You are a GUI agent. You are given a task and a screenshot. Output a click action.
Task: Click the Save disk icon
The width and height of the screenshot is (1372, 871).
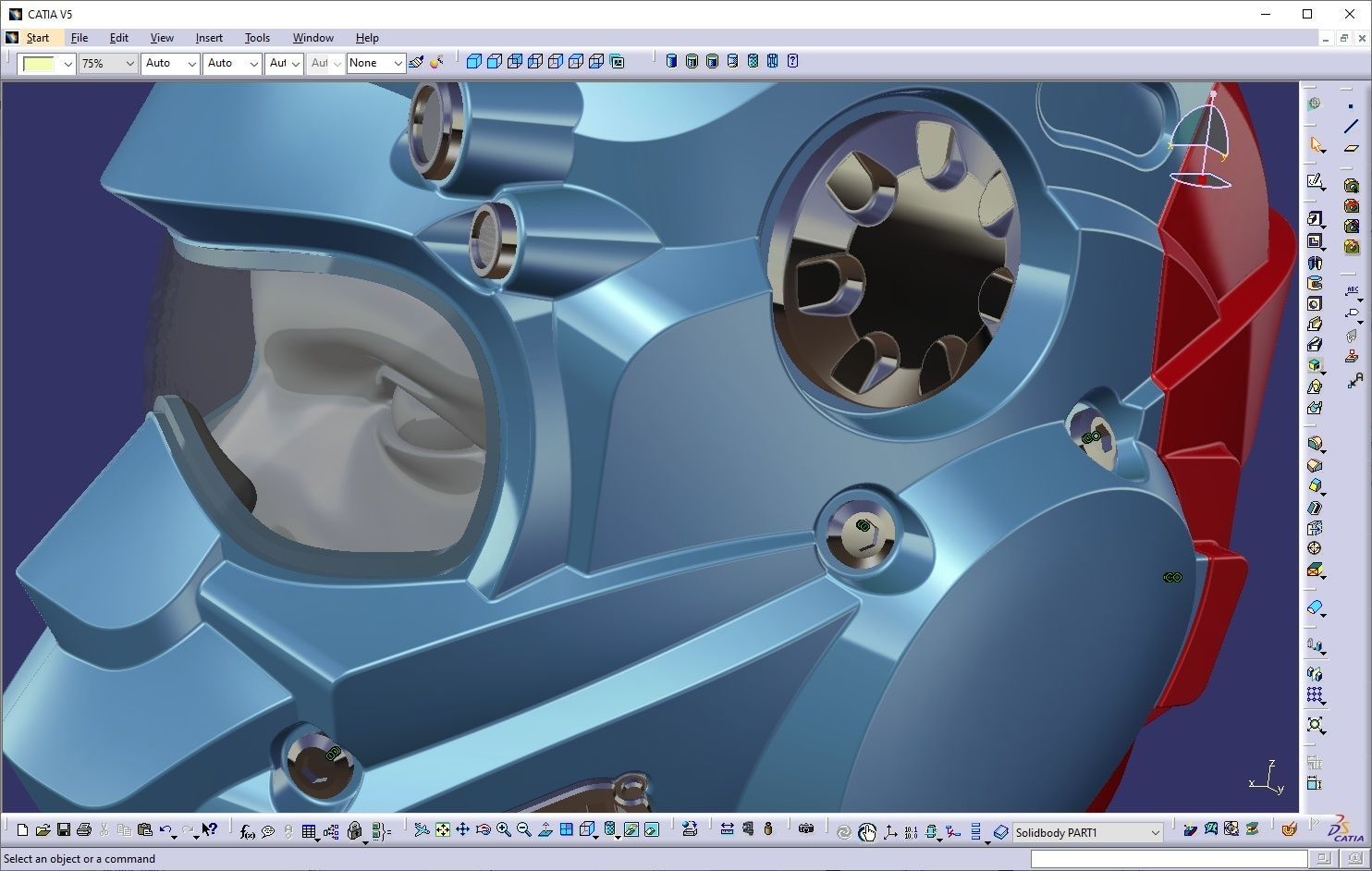tap(64, 830)
